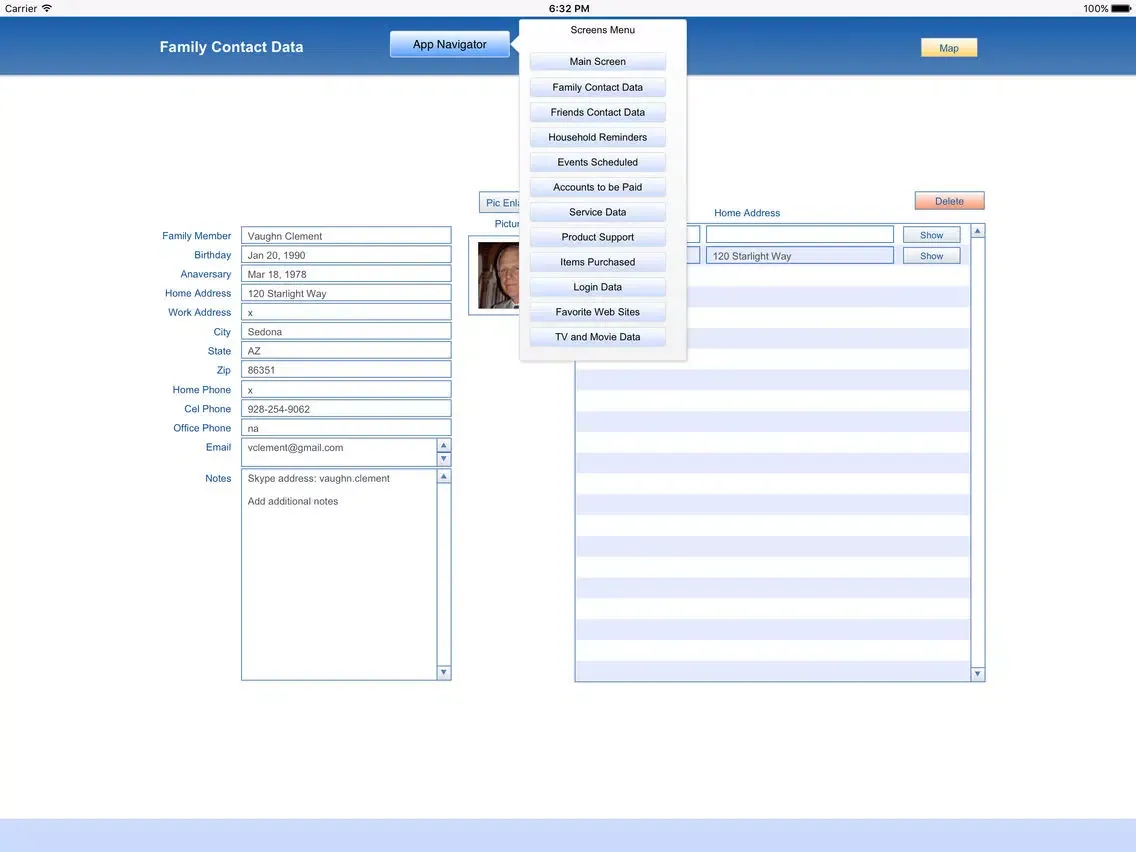This screenshot has width=1136, height=852.
Task: Click the Cel Phone input field
Action: click(x=346, y=409)
